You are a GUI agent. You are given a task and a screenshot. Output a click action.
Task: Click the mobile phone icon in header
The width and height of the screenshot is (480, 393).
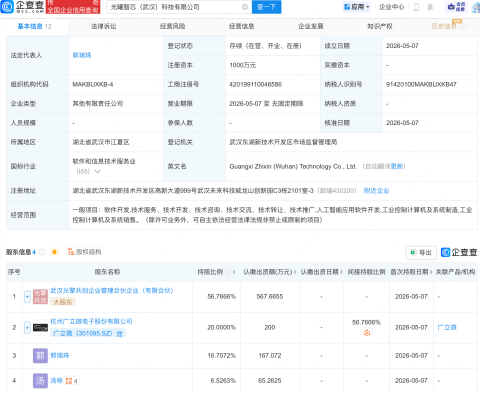pos(416,7)
